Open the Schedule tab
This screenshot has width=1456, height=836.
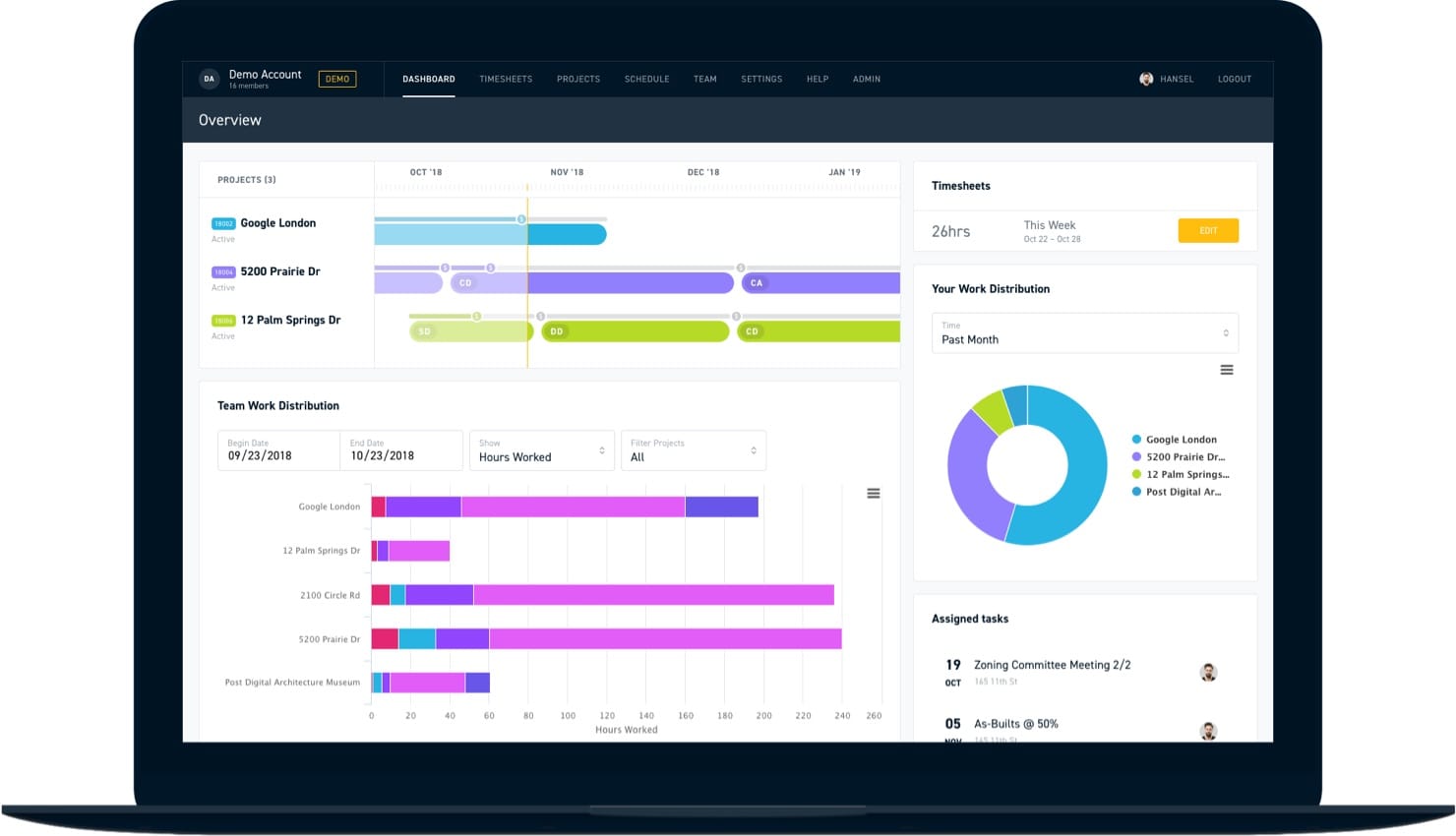(646, 79)
